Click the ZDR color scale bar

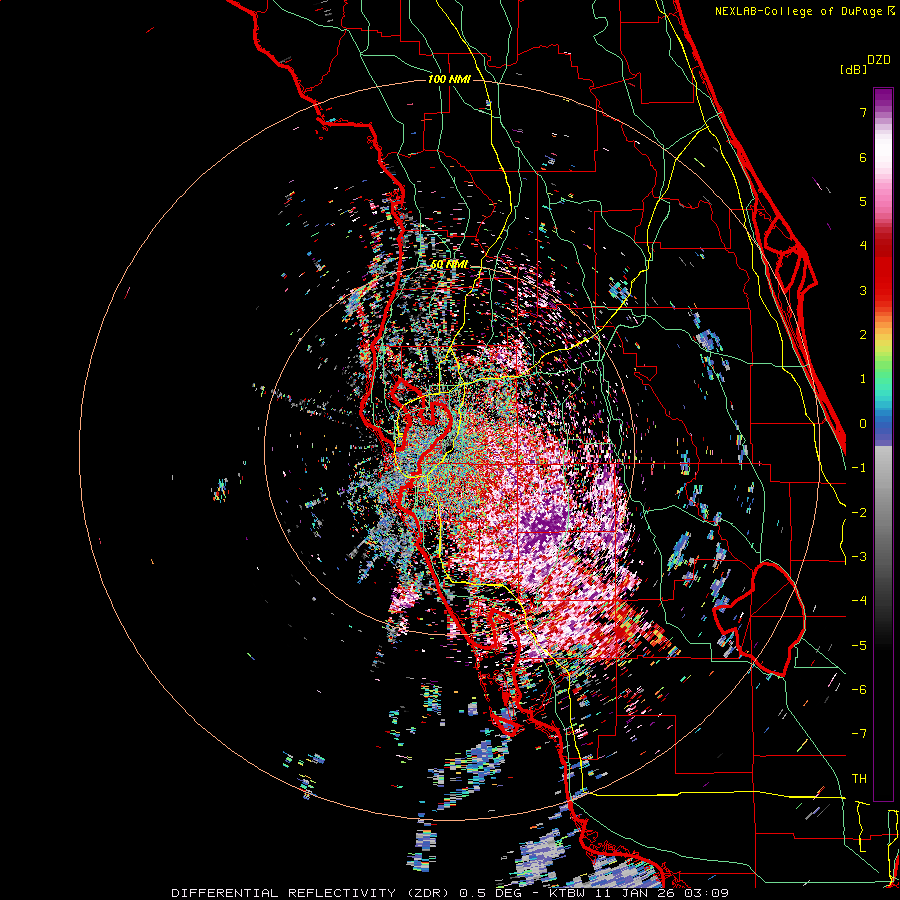[x=883, y=444]
